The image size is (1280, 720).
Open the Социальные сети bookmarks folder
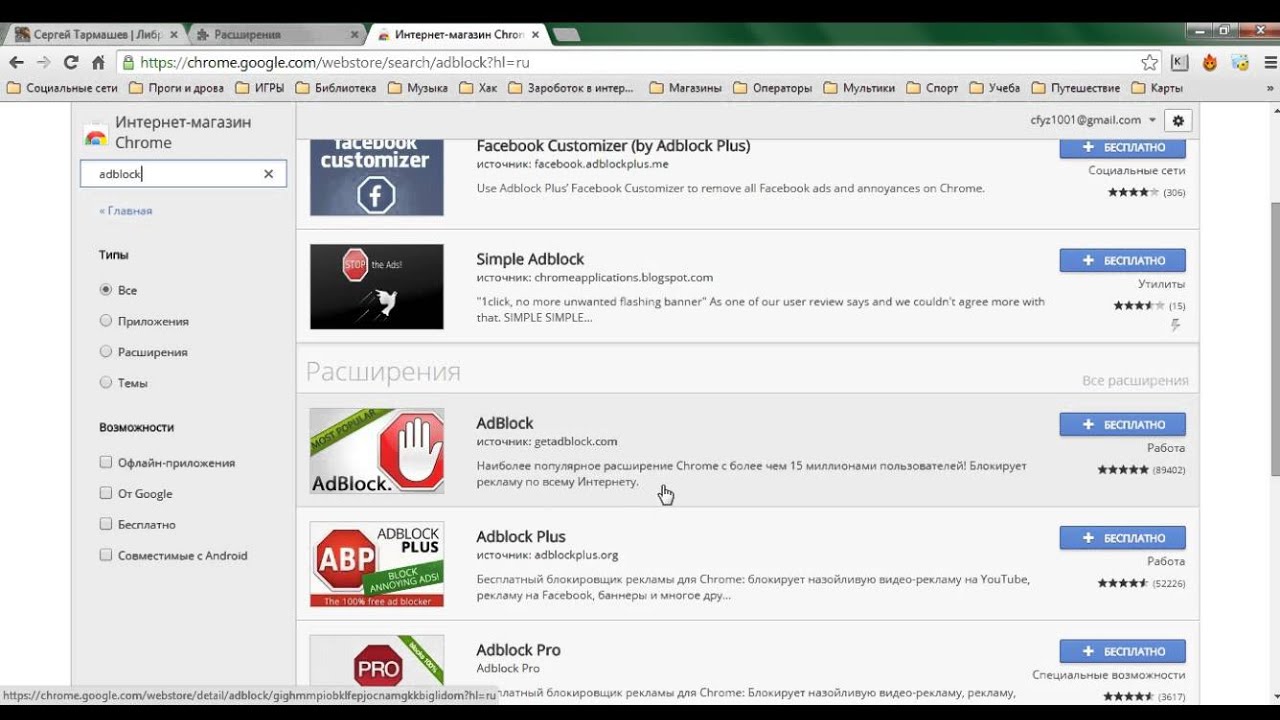point(62,88)
